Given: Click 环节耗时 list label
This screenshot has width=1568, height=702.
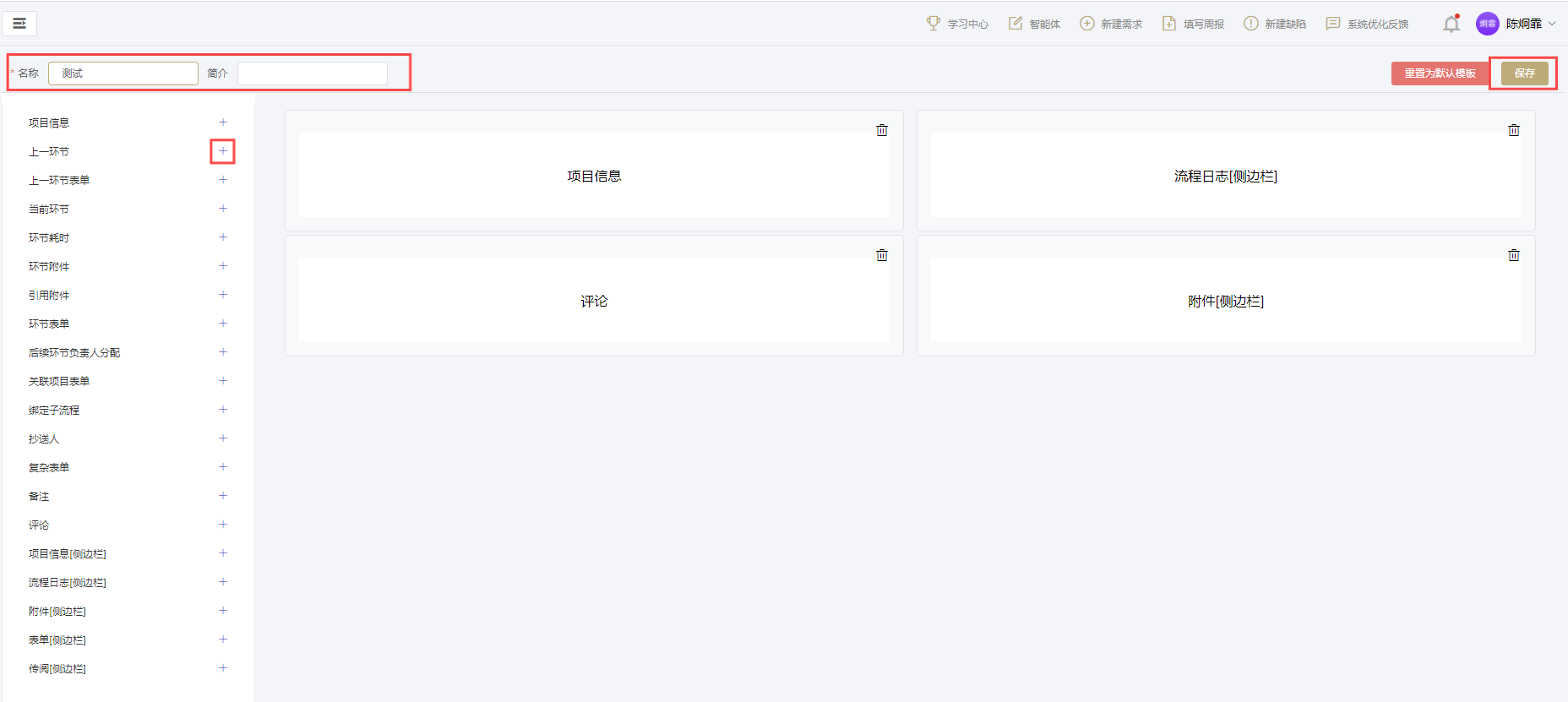Looking at the screenshot, I should (49, 238).
